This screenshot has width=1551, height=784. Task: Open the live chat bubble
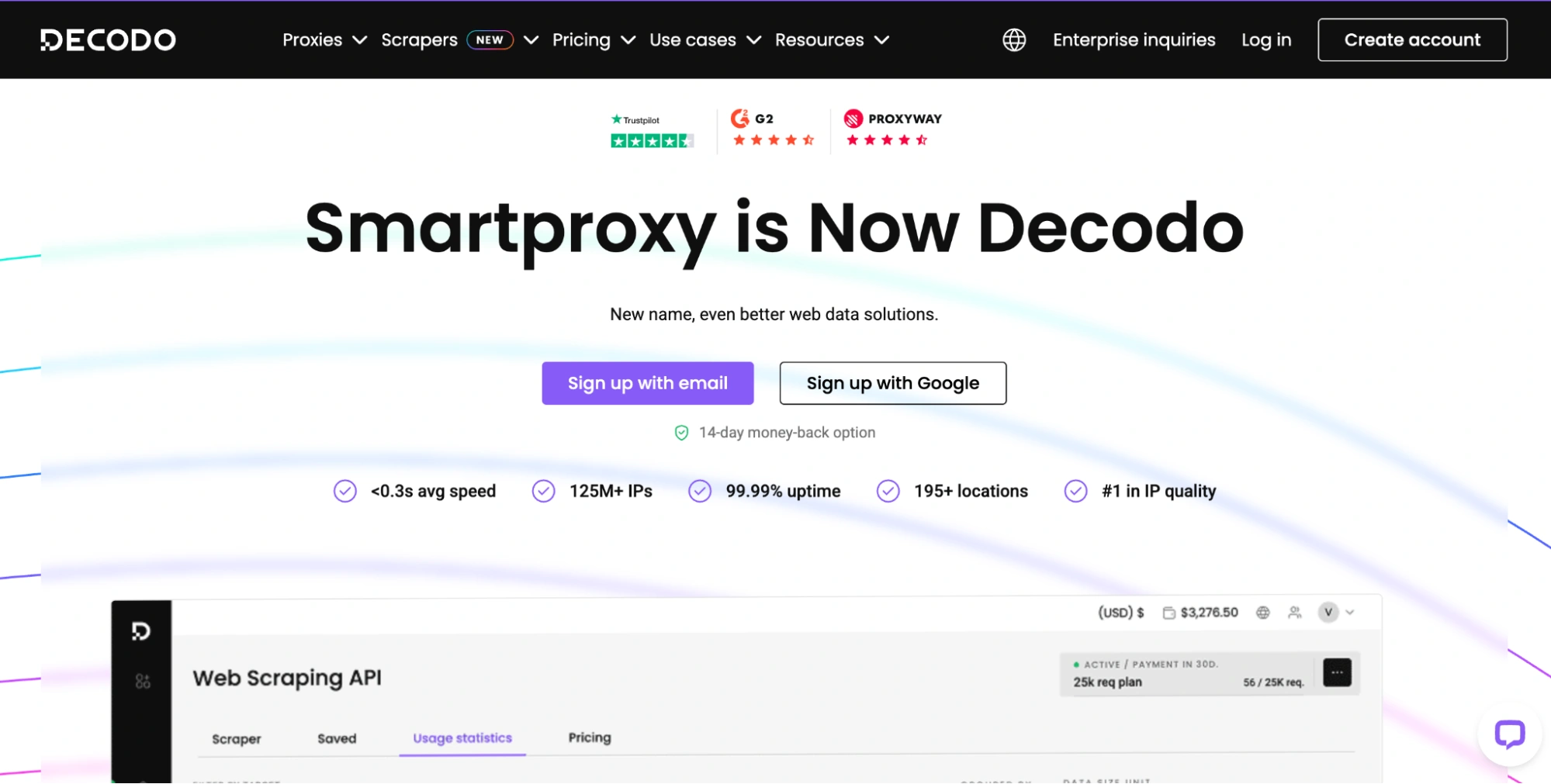1509,736
